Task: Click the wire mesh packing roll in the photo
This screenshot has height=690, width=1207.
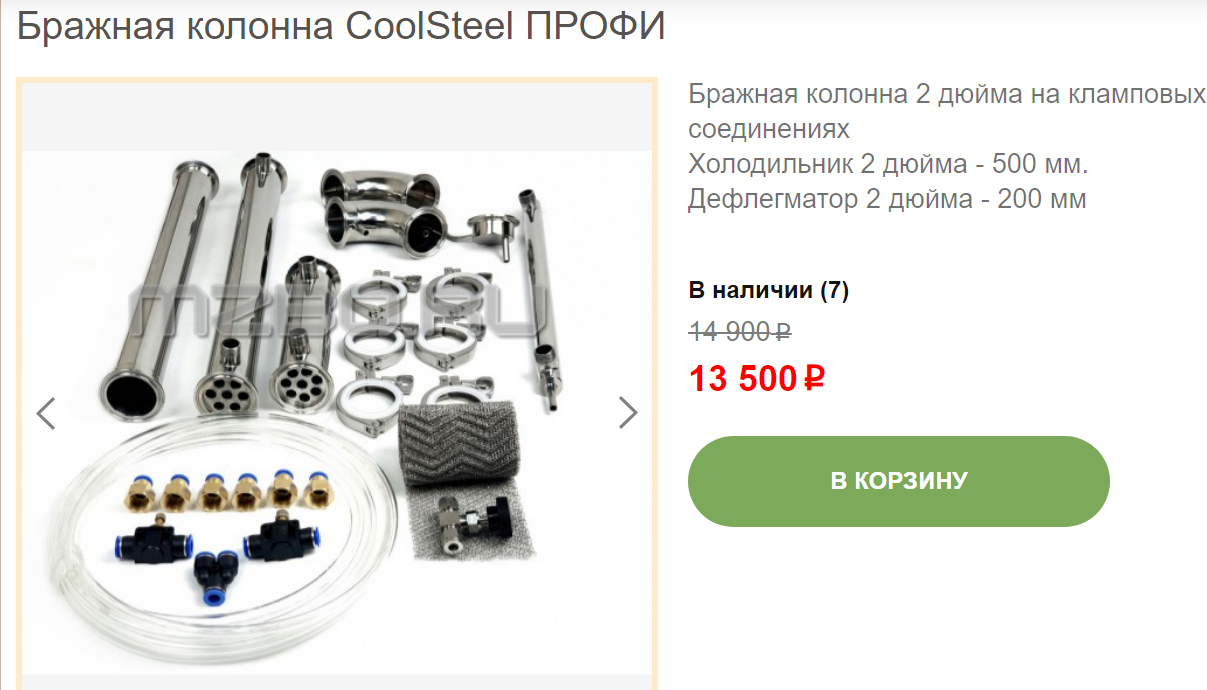Action: (459, 443)
